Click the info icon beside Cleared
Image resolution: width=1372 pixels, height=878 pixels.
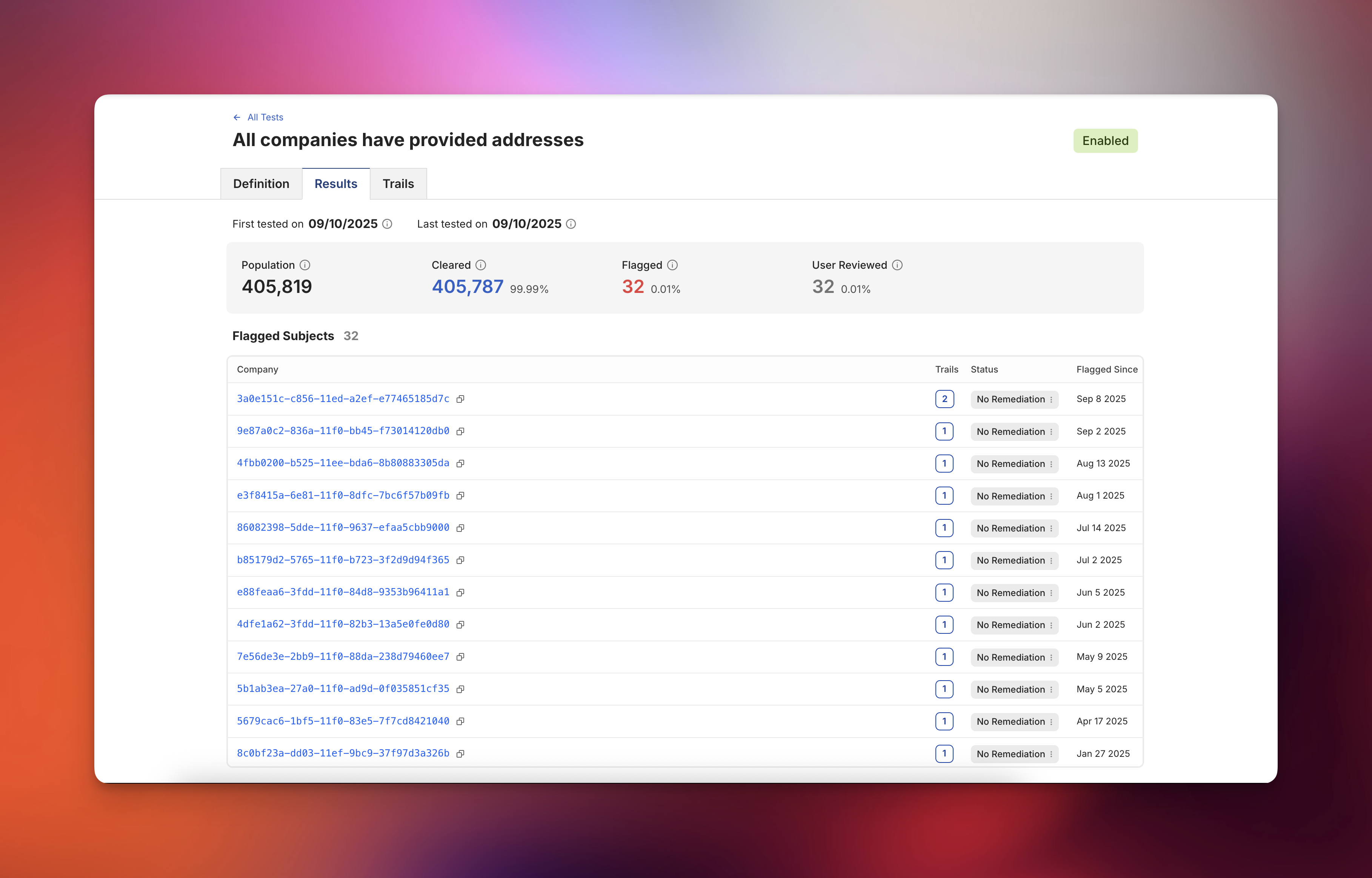click(x=481, y=265)
